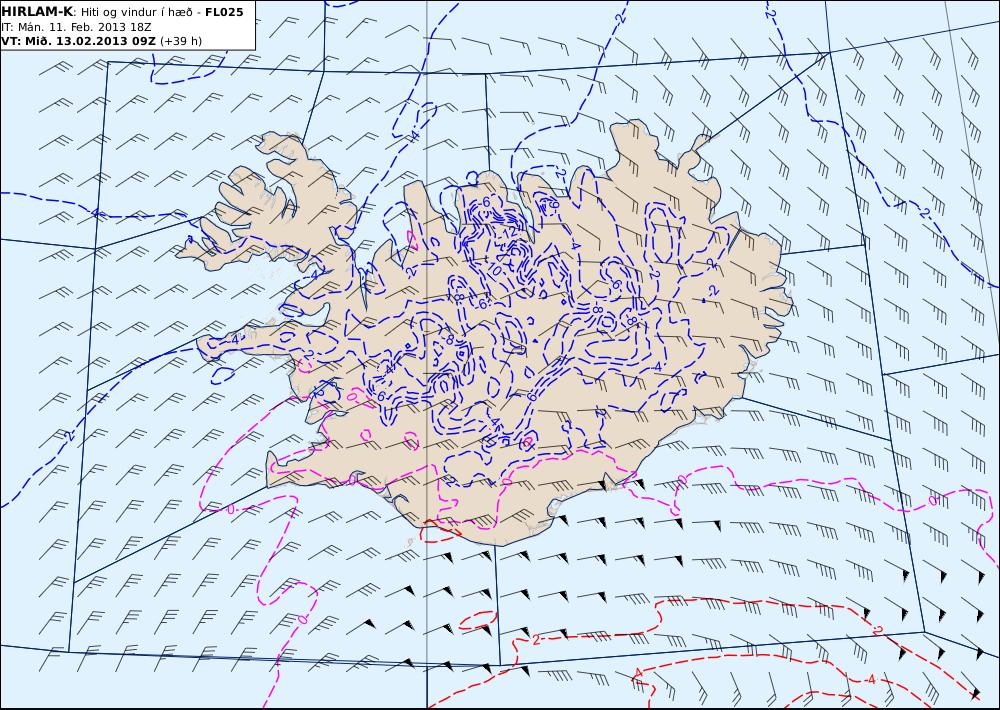
Task: Select the 'Hiti og vindur í hæð' label
Action: click(x=136, y=12)
